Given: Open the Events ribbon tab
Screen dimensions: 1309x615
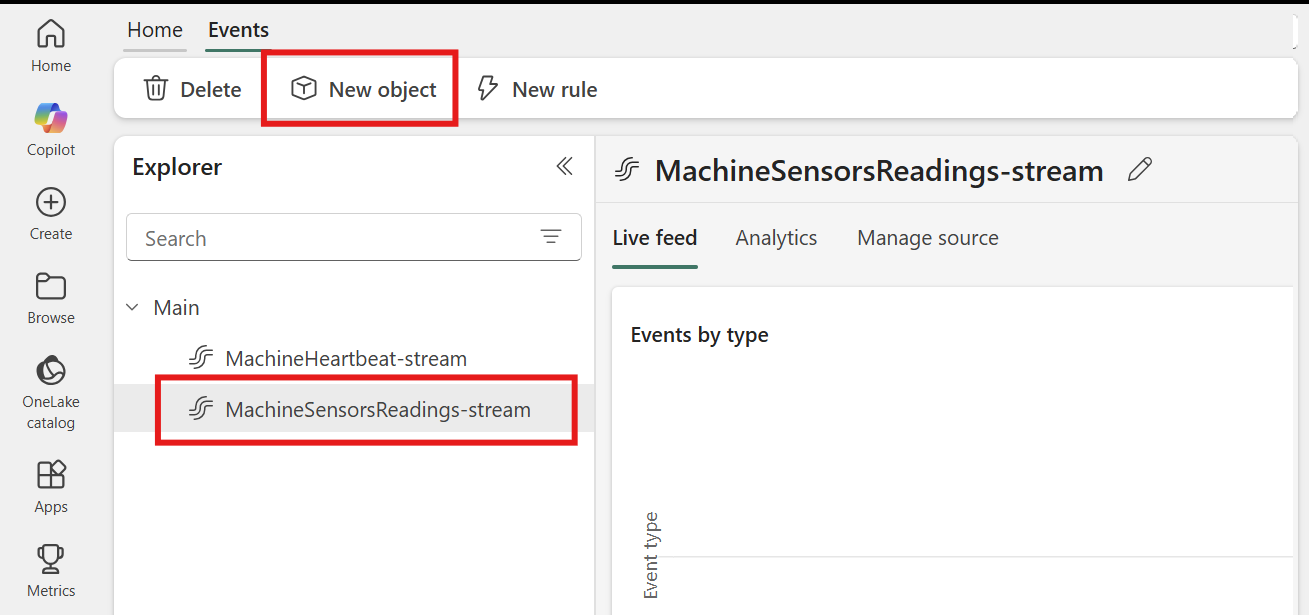Looking at the screenshot, I should click(238, 30).
